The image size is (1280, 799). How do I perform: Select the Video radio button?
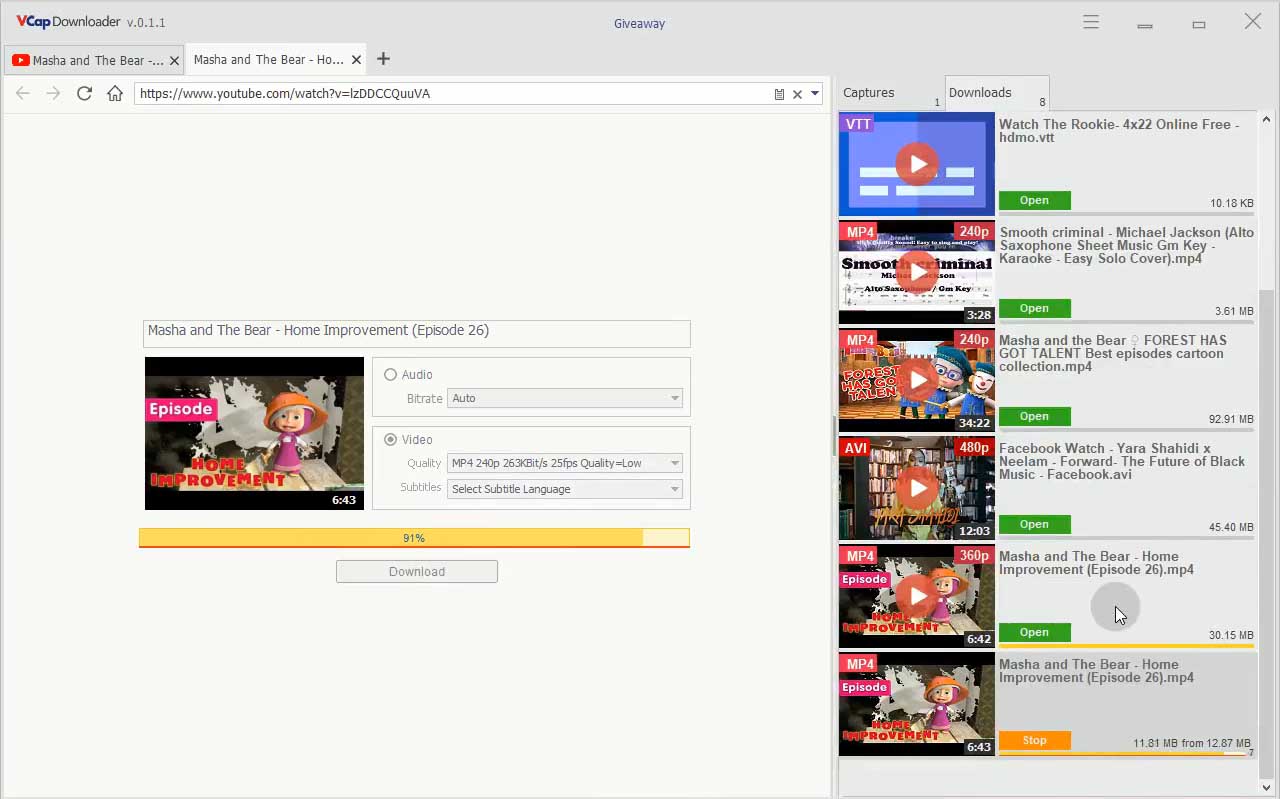coord(391,440)
